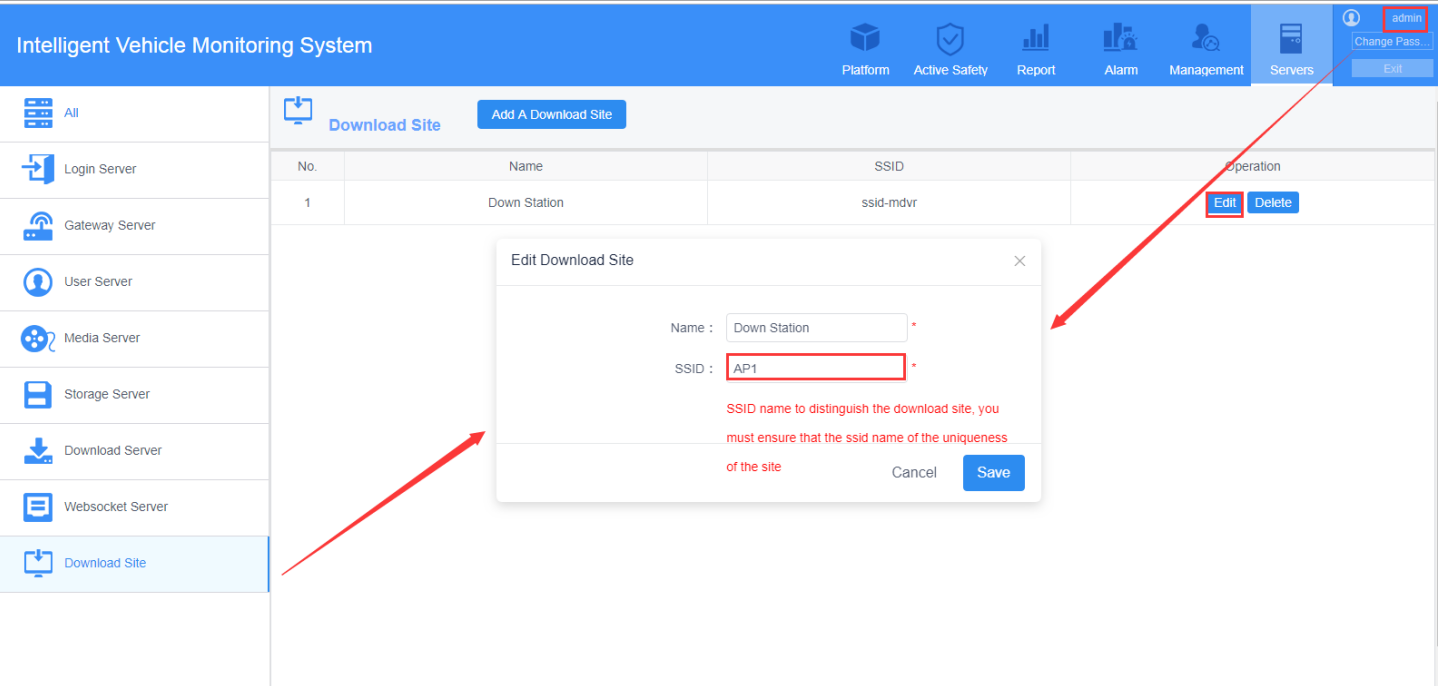Open the Platform cube icon
The image size is (1438, 686).
[865, 39]
